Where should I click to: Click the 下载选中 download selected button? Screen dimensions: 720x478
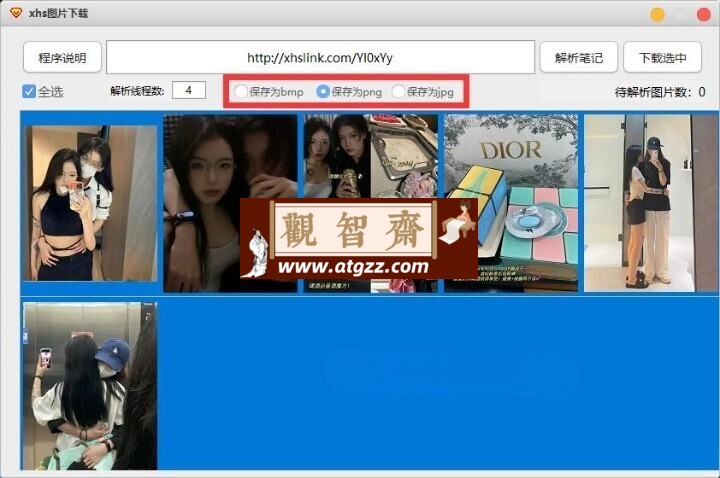(x=662, y=57)
